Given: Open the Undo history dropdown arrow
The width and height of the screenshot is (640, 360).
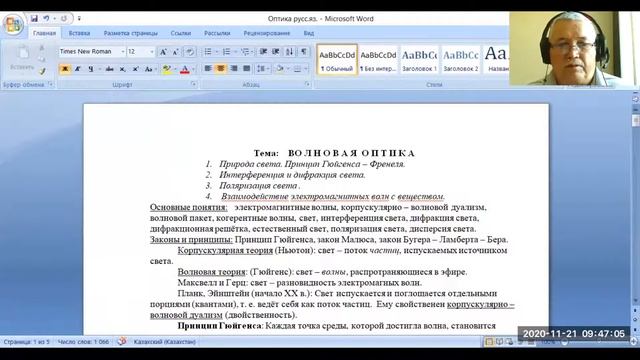Looking at the screenshot, I should tap(54, 18).
